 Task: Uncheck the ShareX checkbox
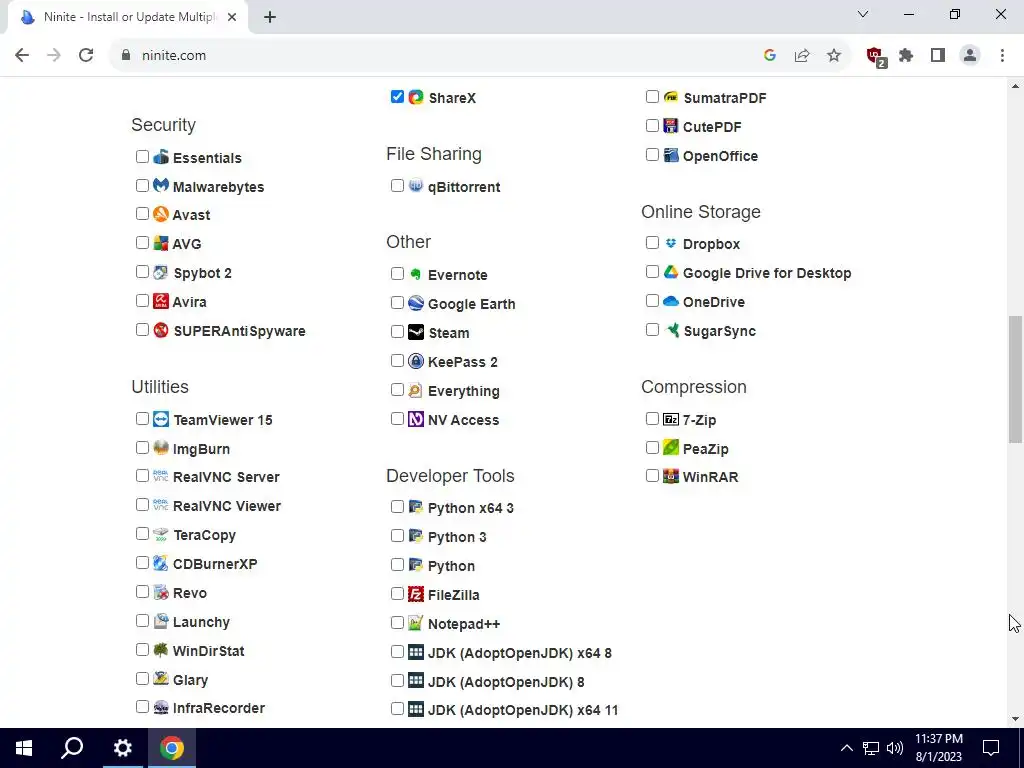click(397, 97)
